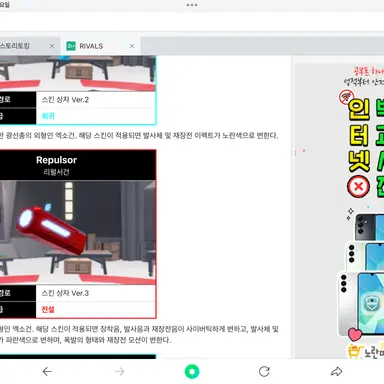Select the Repulsor title header
The height and width of the screenshot is (384, 384).
(56, 160)
